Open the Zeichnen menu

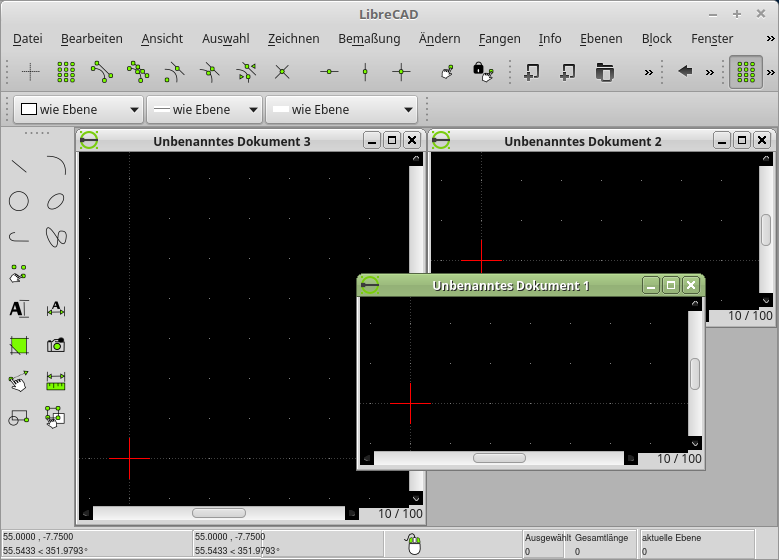293,39
